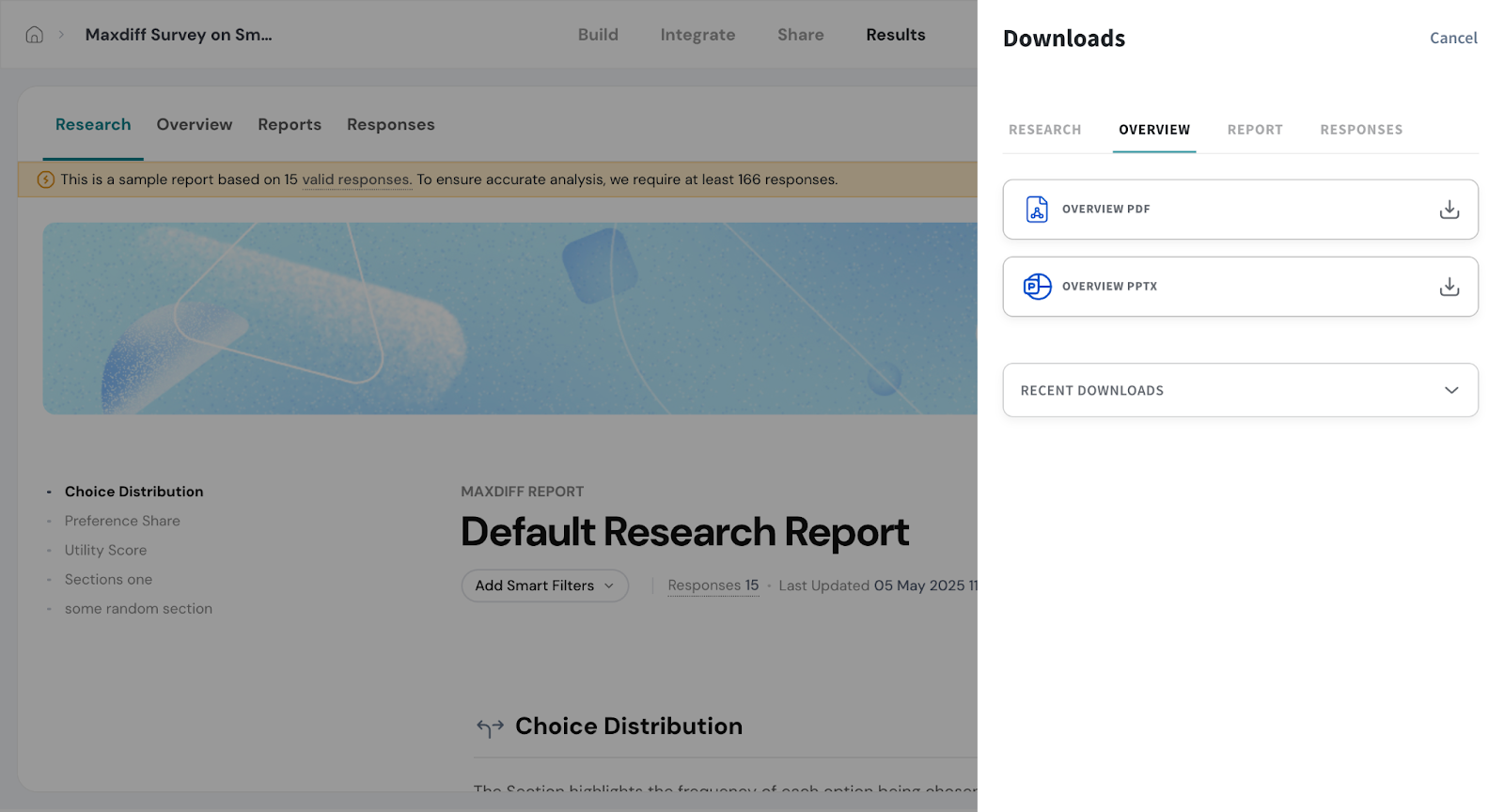The width and height of the screenshot is (1504, 812).
Task: Download the Overview PDF via arrow icon
Action: coord(1449,210)
